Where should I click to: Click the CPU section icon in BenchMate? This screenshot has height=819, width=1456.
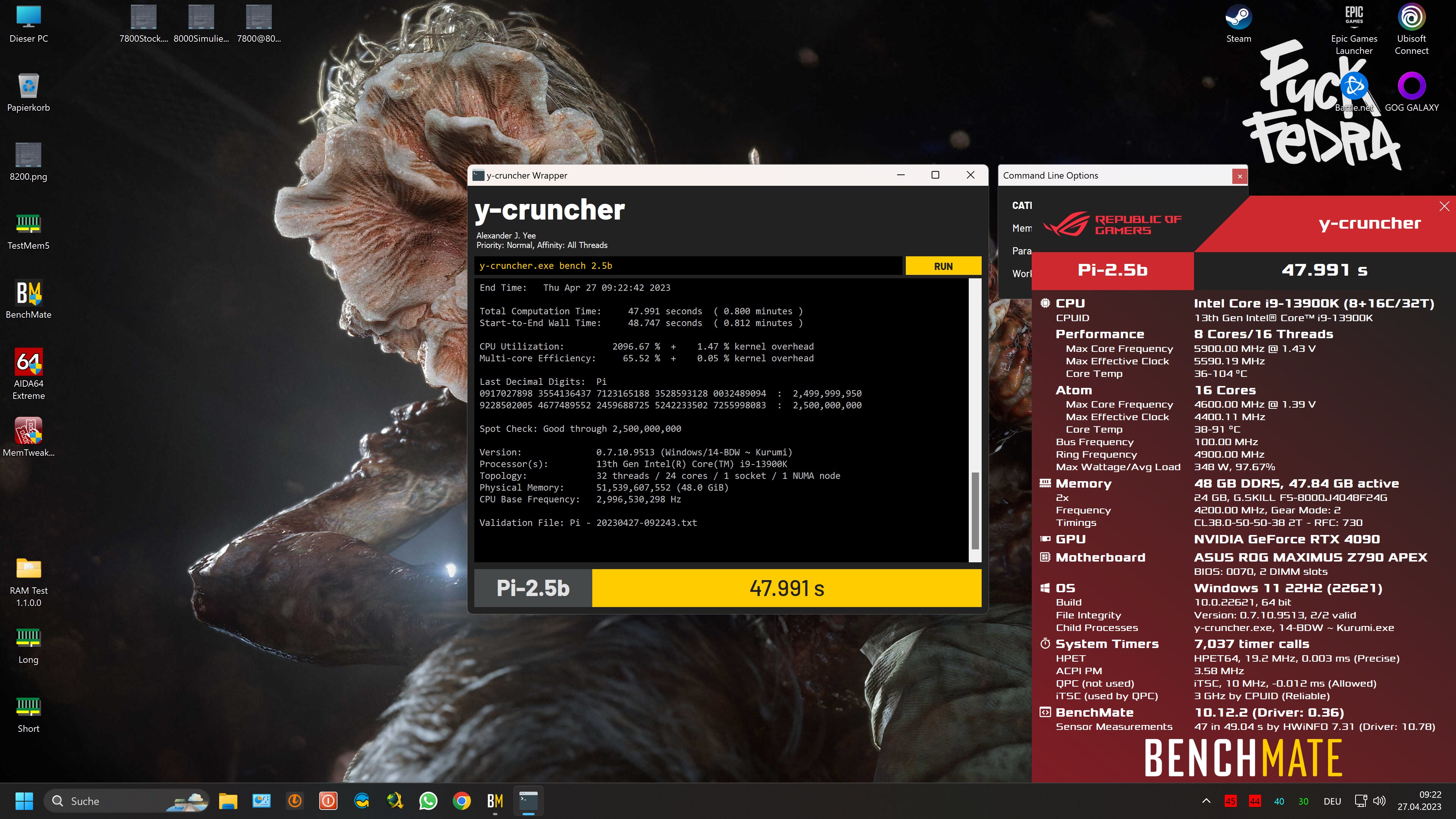tap(1045, 303)
